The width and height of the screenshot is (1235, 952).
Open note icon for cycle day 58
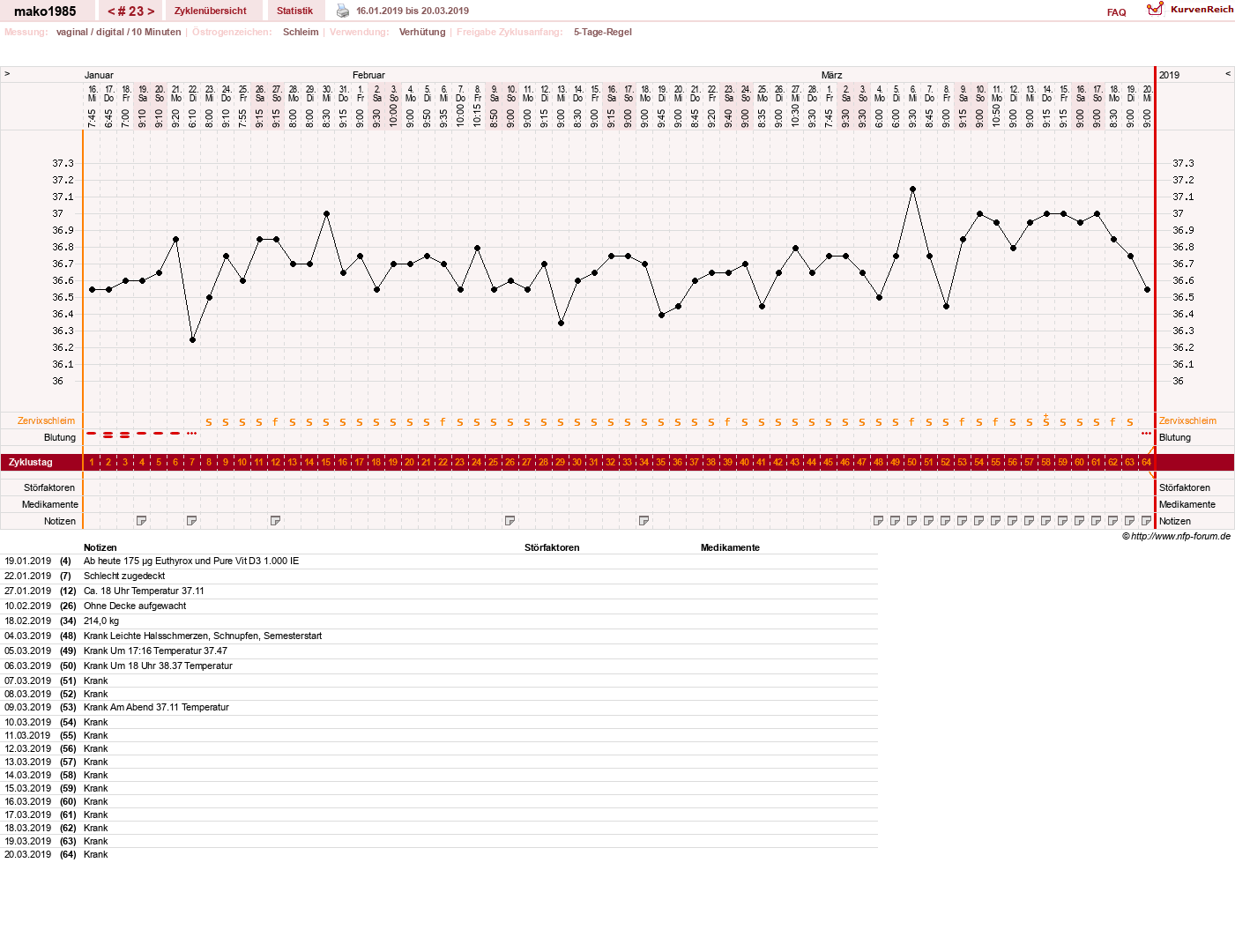click(x=1046, y=521)
